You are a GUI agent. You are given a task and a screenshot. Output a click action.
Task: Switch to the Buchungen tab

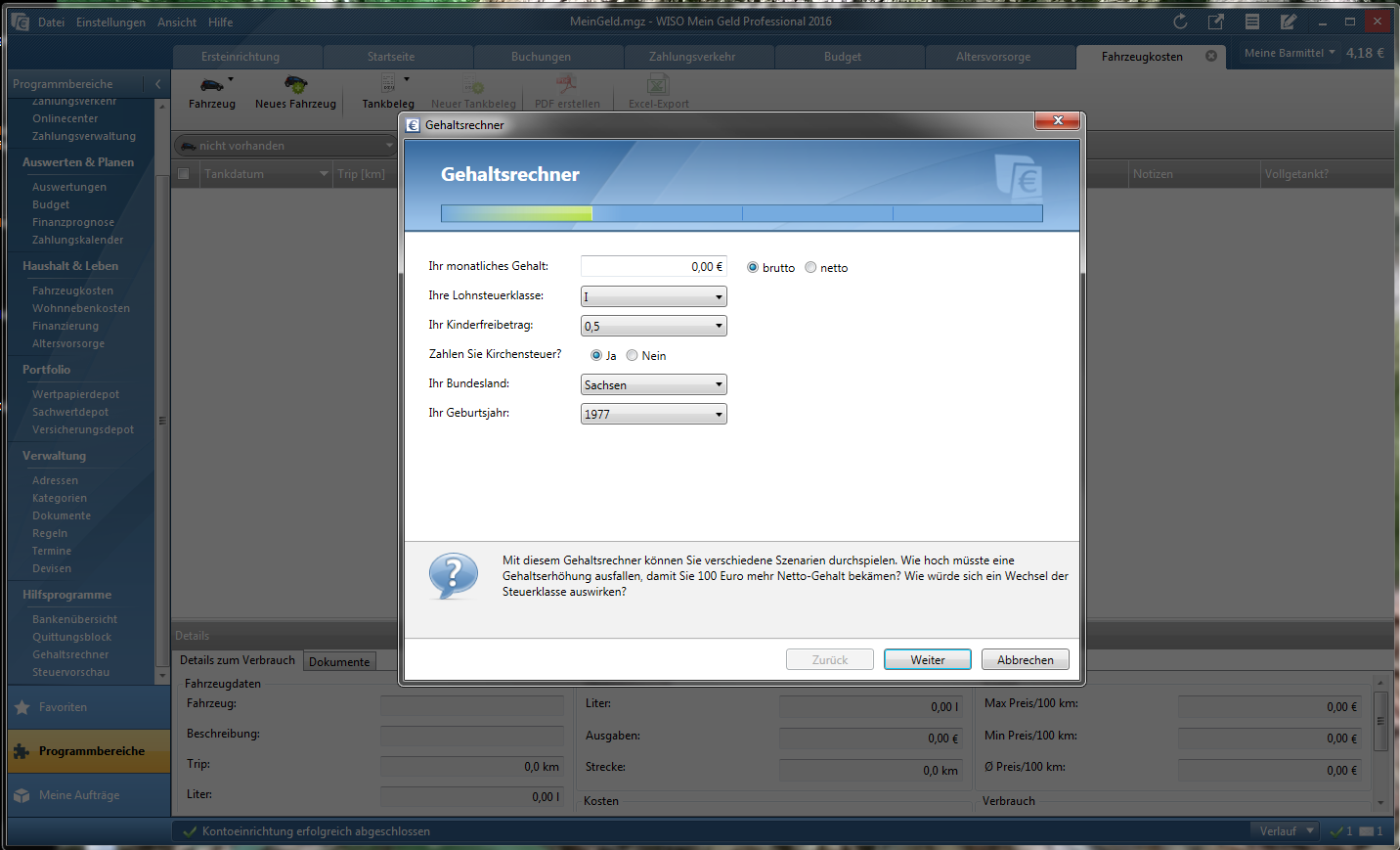pyautogui.click(x=541, y=57)
